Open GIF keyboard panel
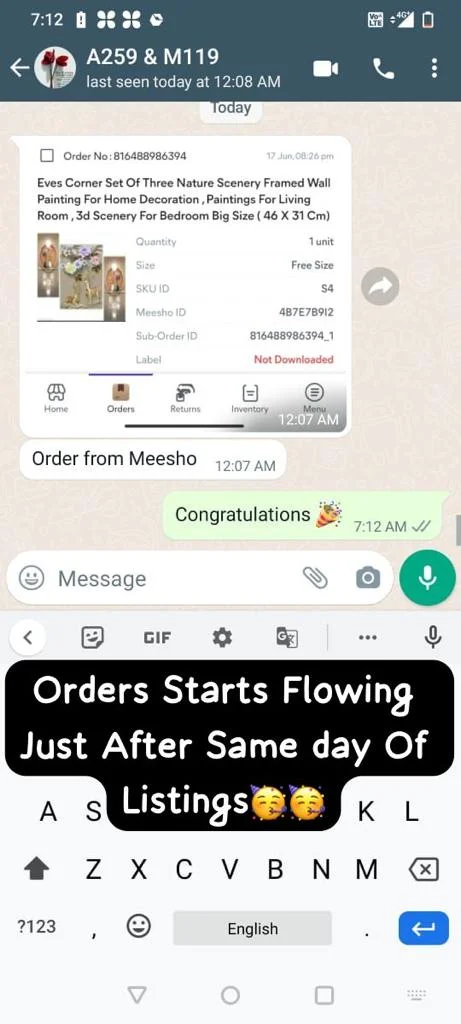 click(157, 637)
